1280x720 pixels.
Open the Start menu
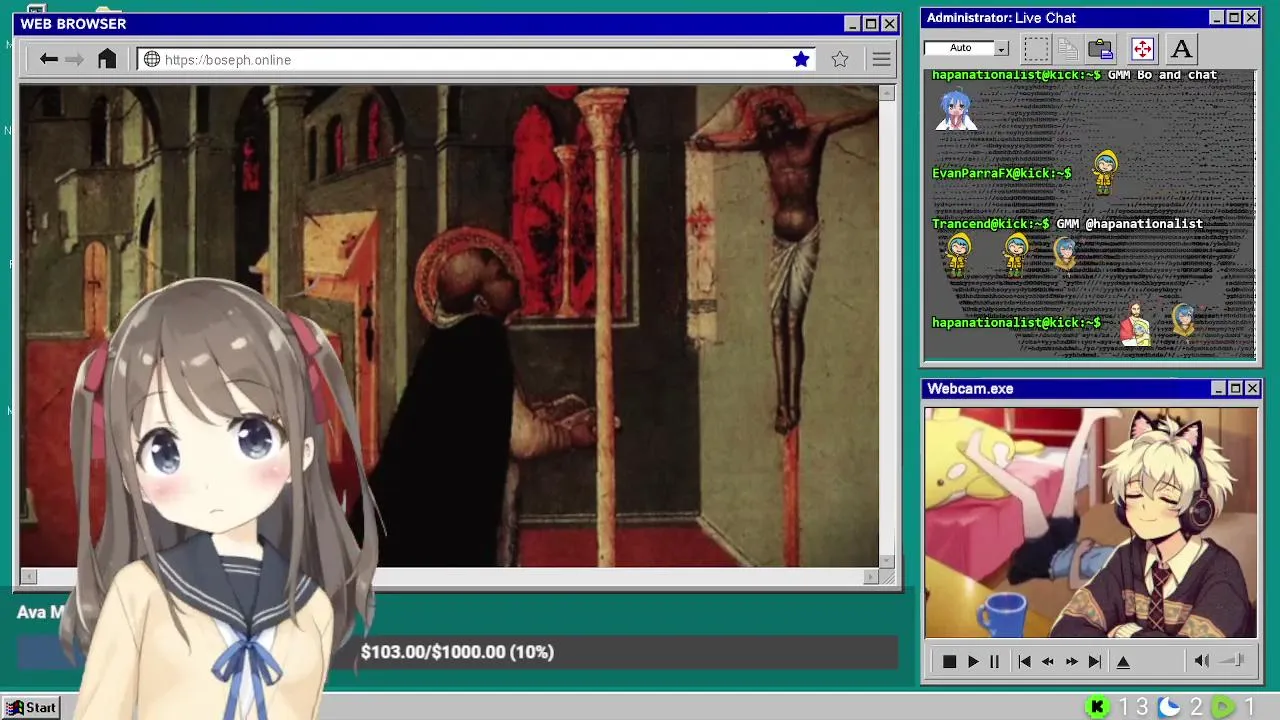pos(31,707)
